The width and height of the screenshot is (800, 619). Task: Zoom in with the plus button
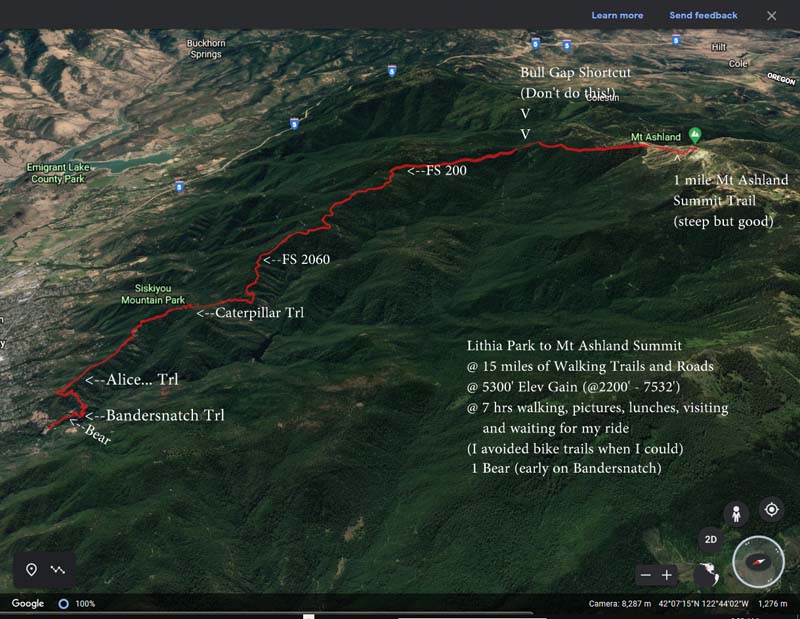(667, 576)
